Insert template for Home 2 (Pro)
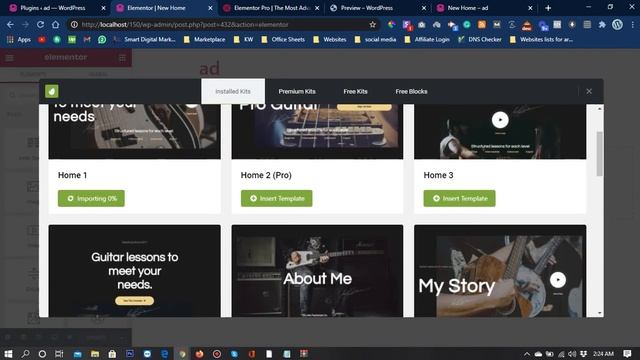Screen dimensions: 640x360 coord(276,198)
